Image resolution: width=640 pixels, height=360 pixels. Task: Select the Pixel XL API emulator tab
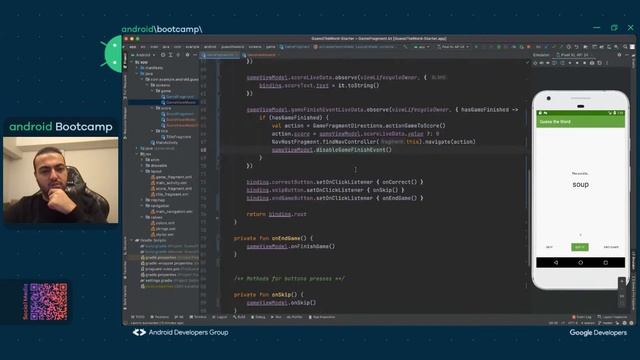573,55
